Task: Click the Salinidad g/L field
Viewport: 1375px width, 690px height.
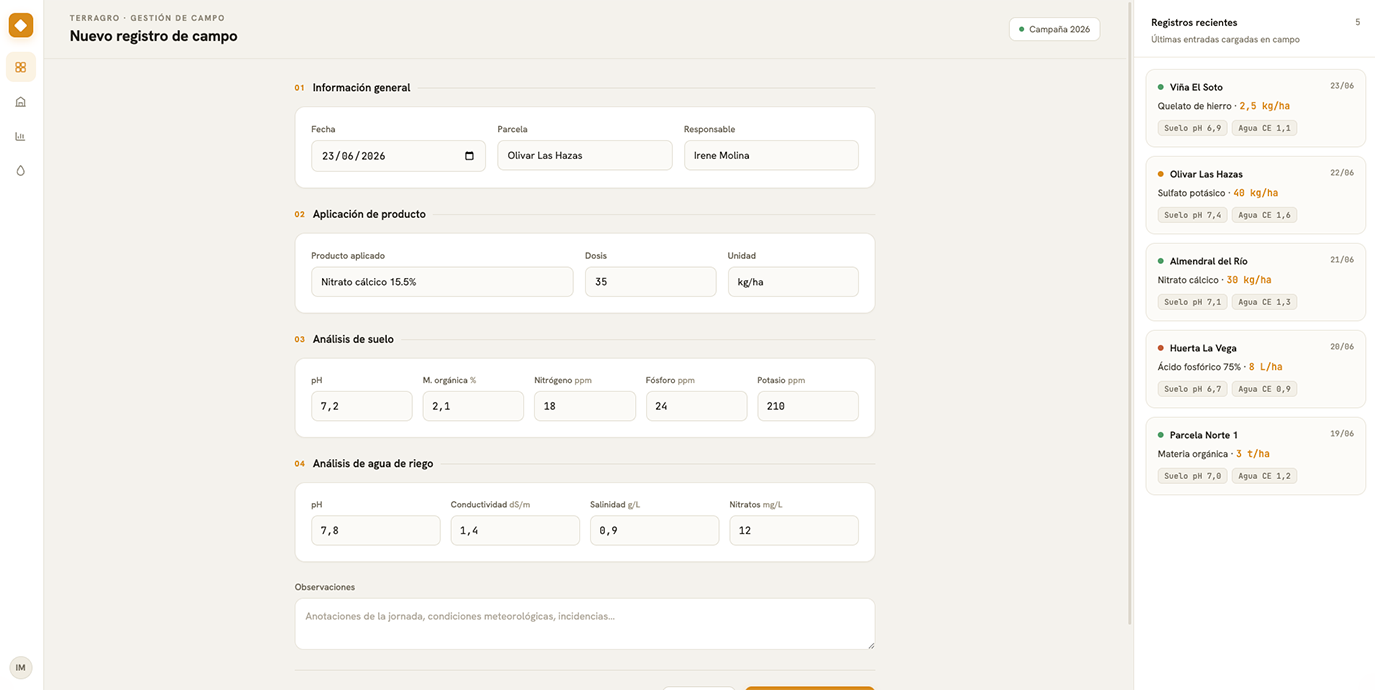Action: (x=654, y=530)
